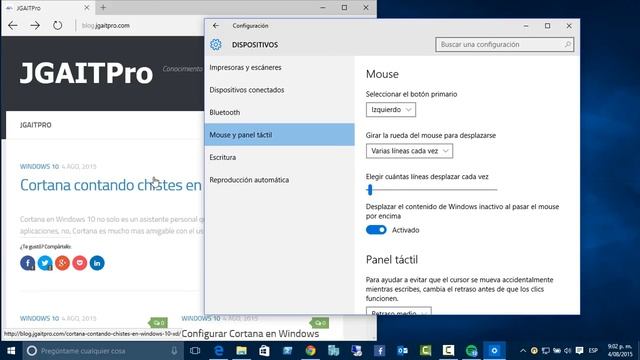The height and width of the screenshot is (360, 640).
Task: Open the Escritura settings section
Action: click(280, 157)
